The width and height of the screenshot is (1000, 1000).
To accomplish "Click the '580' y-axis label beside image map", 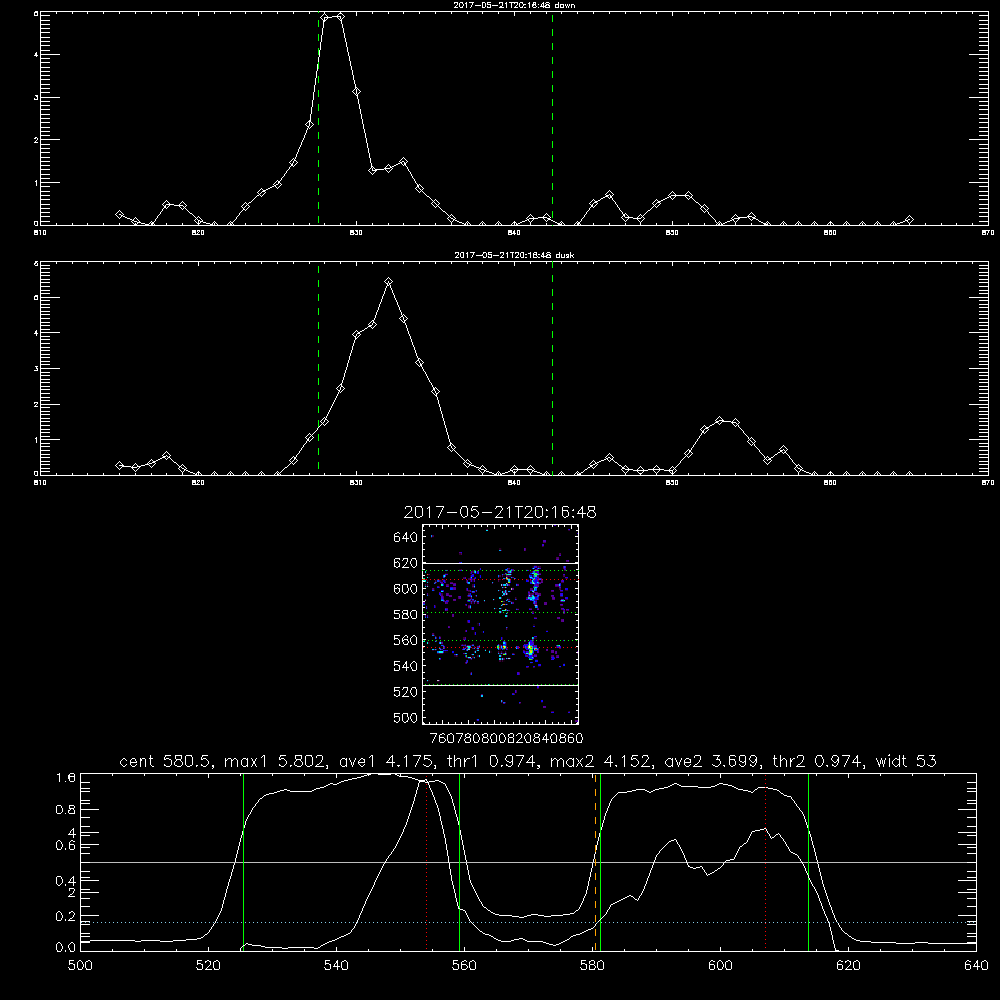I will click(x=406, y=615).
